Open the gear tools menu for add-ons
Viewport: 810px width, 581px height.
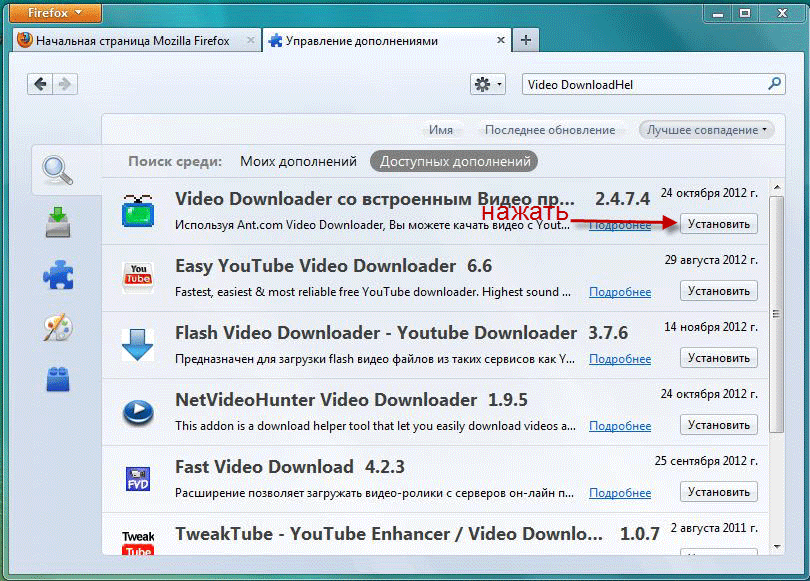(488, 84)
